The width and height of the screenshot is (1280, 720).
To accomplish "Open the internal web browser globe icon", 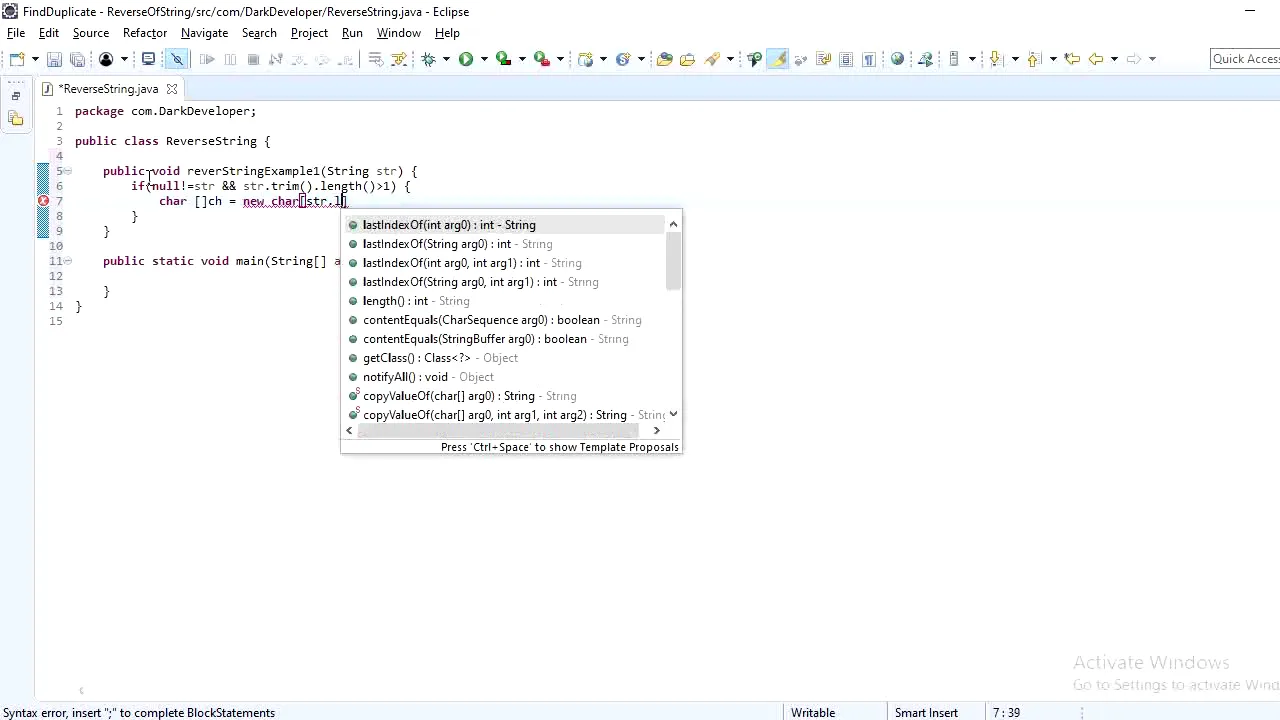I will click(897, 59).
